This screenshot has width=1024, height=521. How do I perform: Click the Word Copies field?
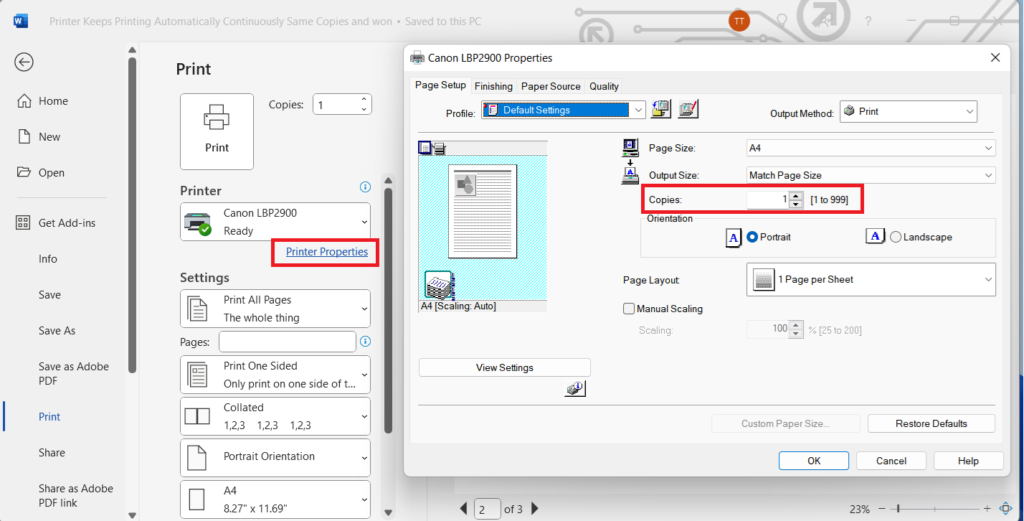pyautogui.click(x=336, y=104)
